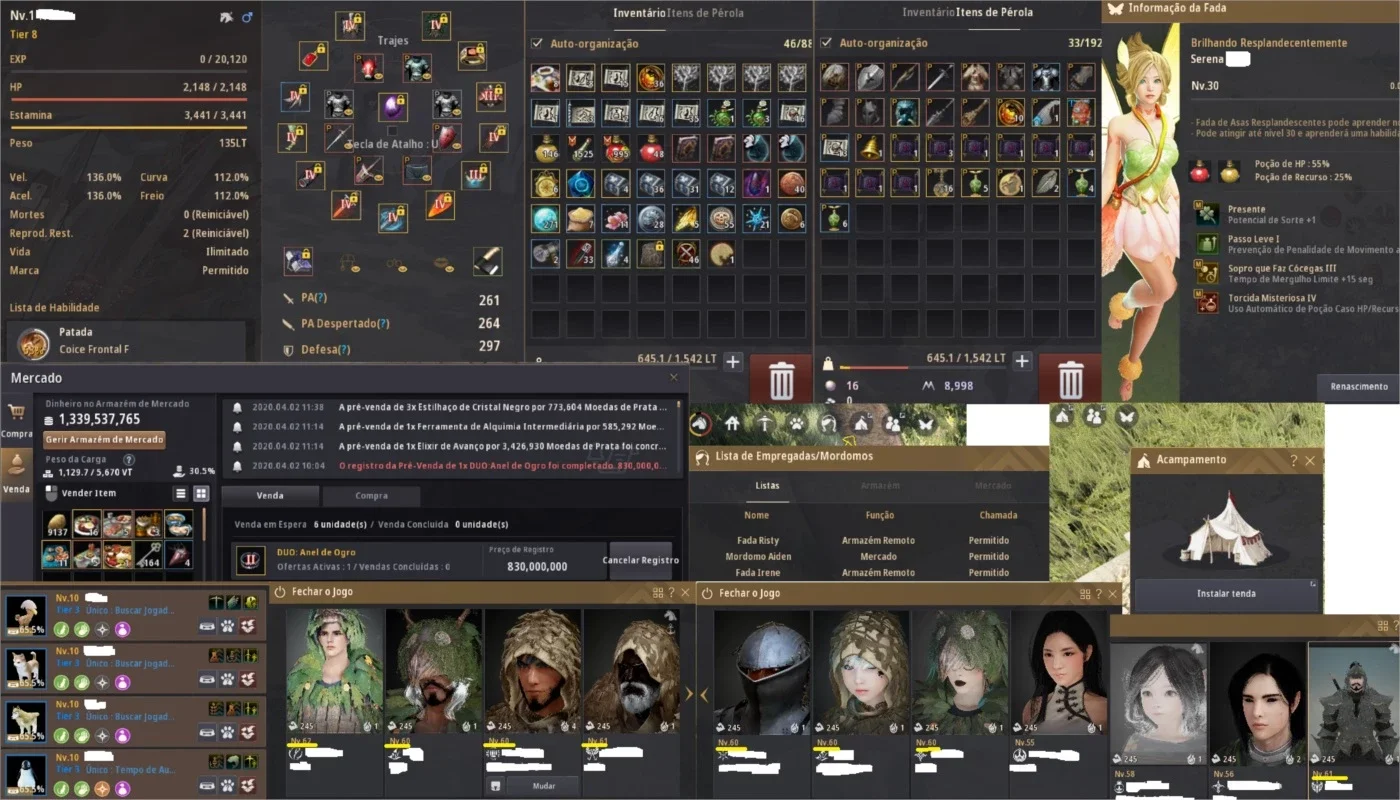Switch Vender Item to list view
Image resolution: width=1400 pixels, height=800 pixels.
coord(181,494)
